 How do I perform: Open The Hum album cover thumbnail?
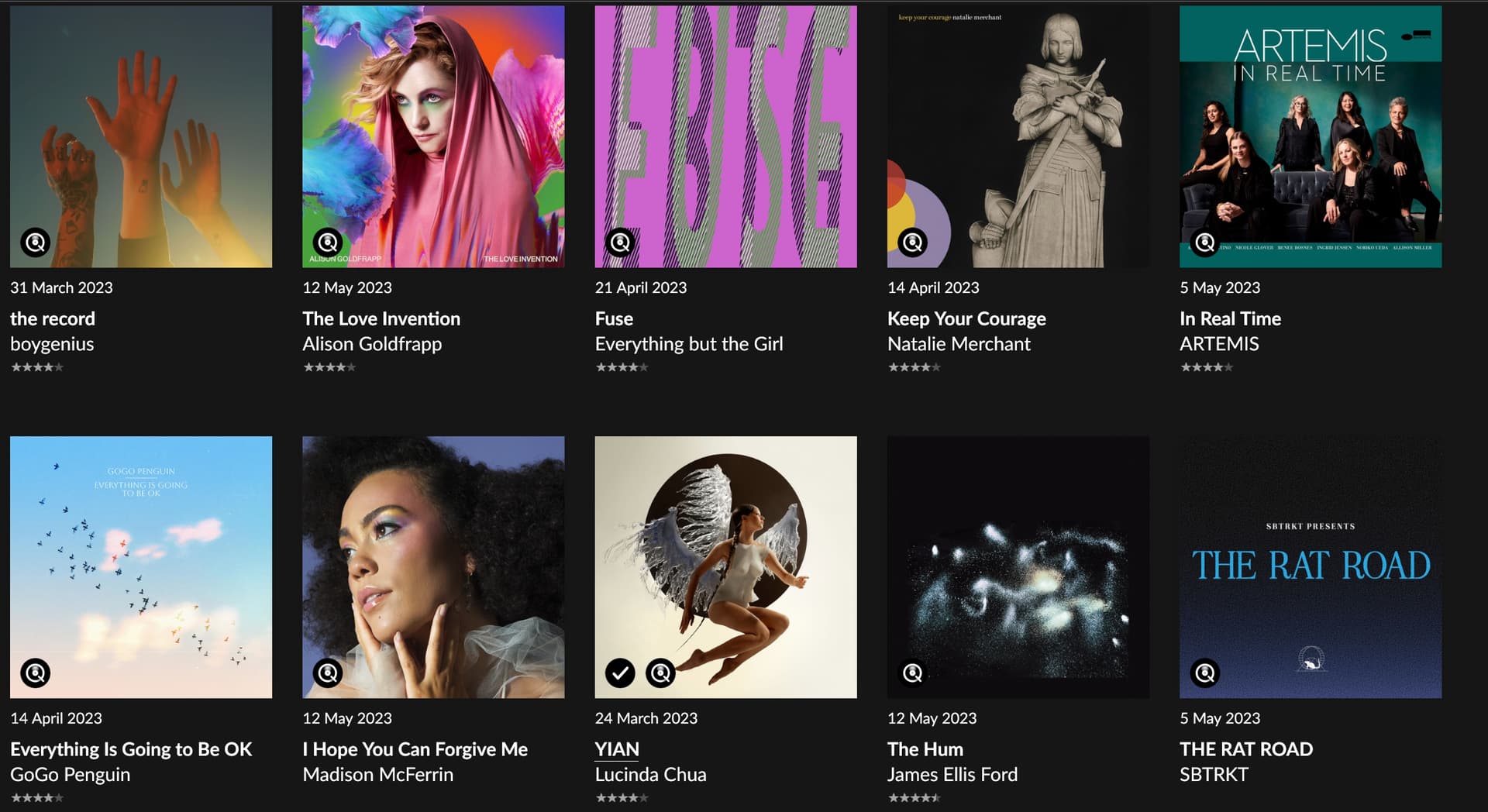click(1018, 566)
